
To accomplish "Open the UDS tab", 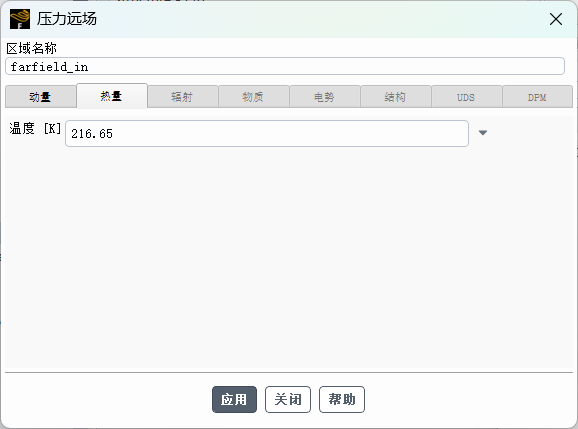I will [x=467, y=97].
